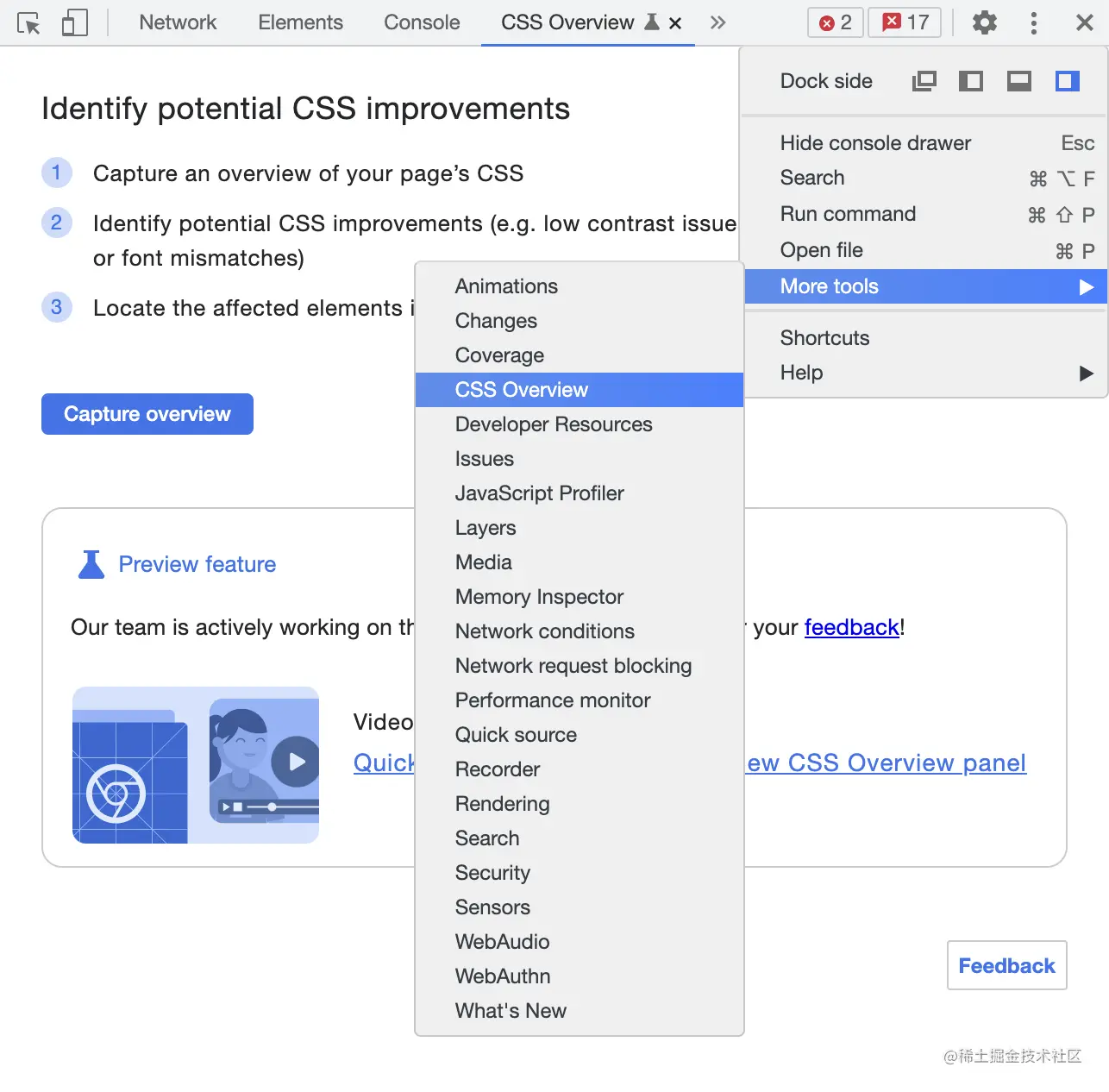This screenshot has height=1092, width=1109.
Task: Open WebAudio tool
Action: click(579, 942)
